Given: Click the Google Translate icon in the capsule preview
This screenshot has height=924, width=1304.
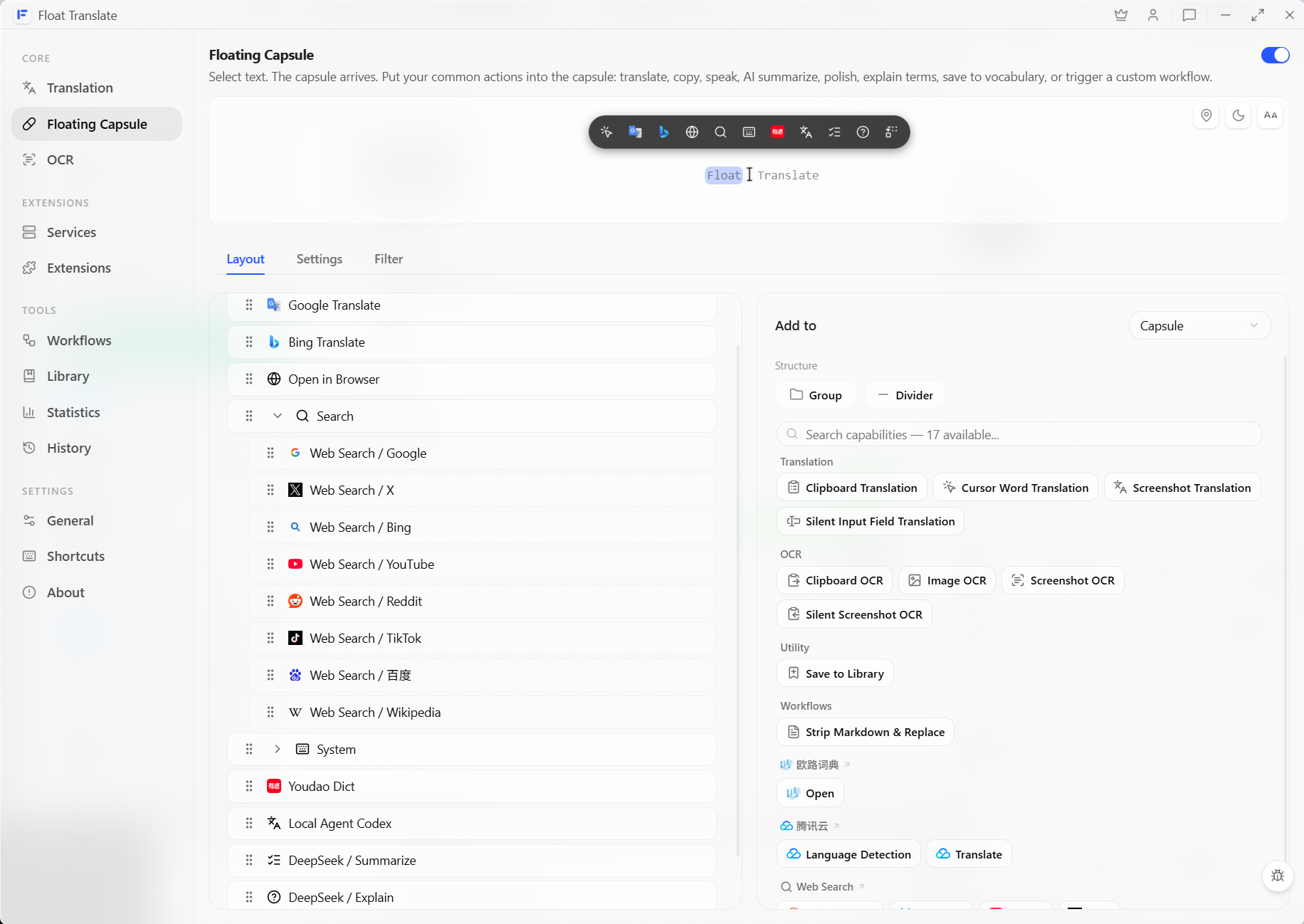Looking at the screenshot, I should coord(635,132).
